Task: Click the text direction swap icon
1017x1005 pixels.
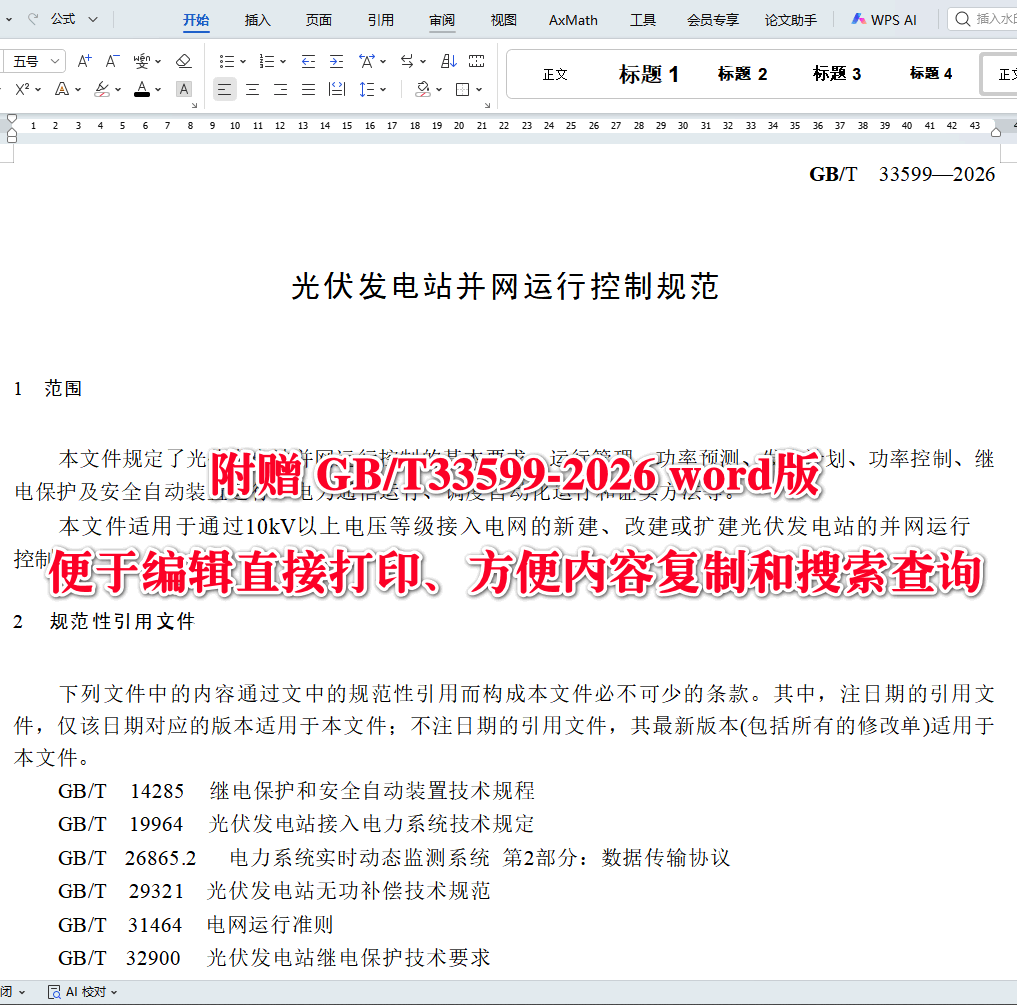Action: pos(407,62)
